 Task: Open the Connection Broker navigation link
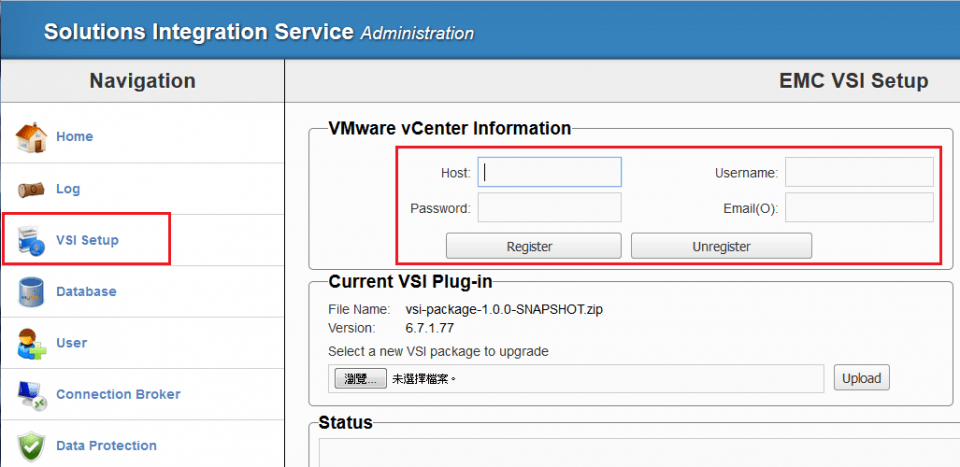point(118,394)
